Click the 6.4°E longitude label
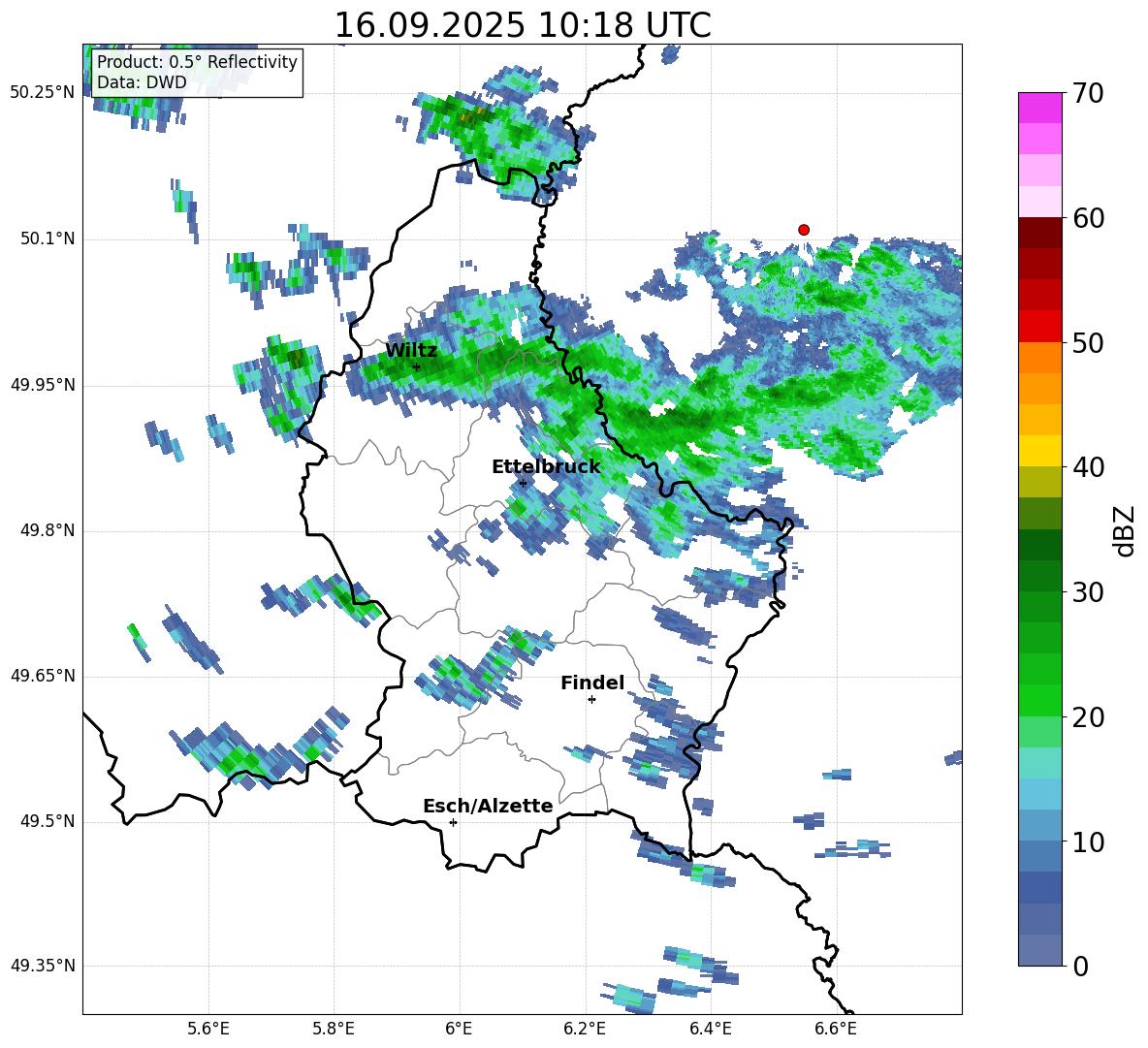 (710, 1030)
